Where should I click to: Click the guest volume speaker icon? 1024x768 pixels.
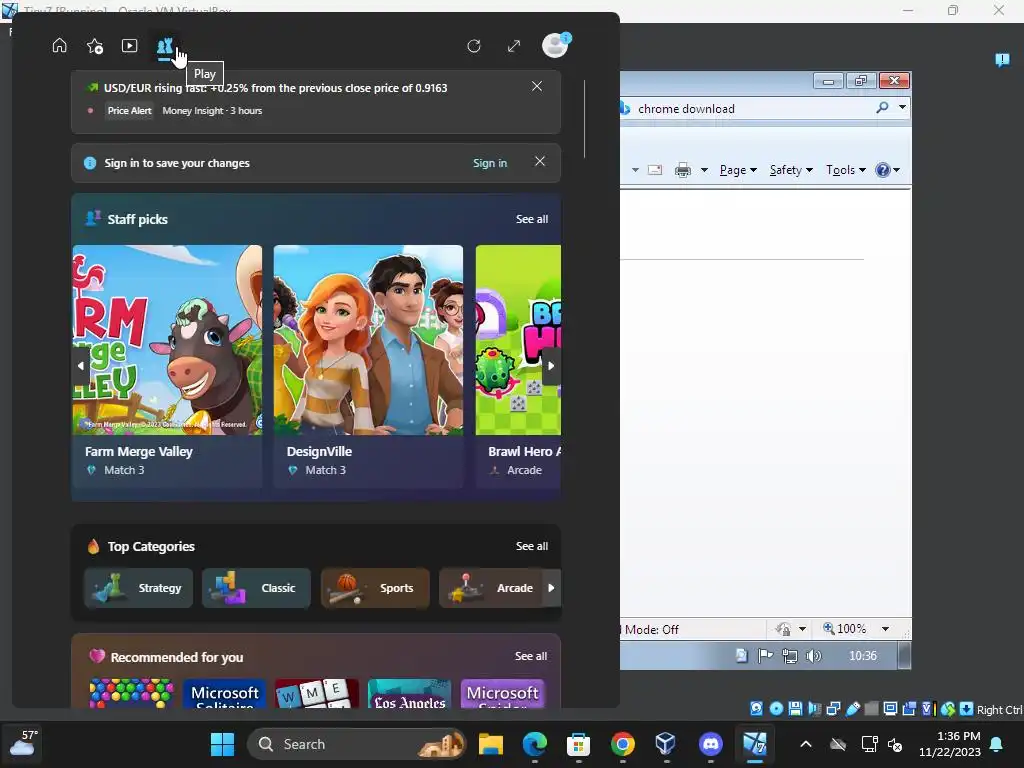[814, 656]
